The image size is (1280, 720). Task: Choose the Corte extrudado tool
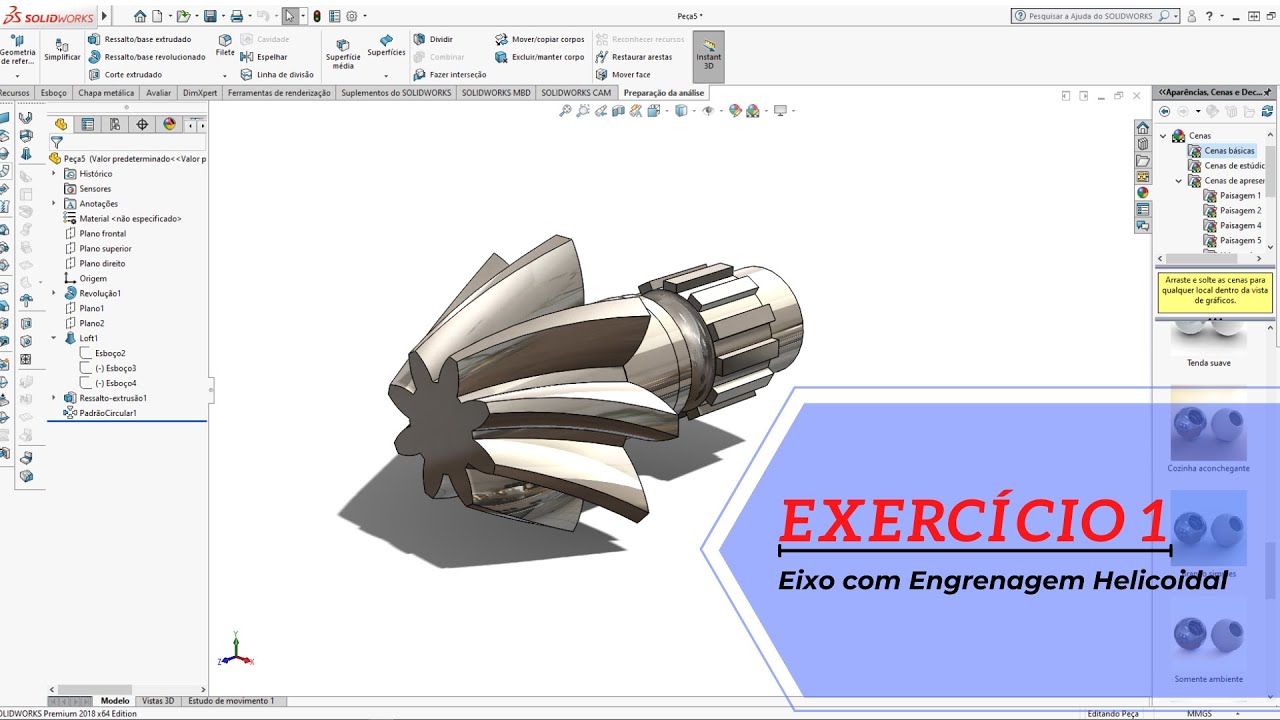pos(125,75)
